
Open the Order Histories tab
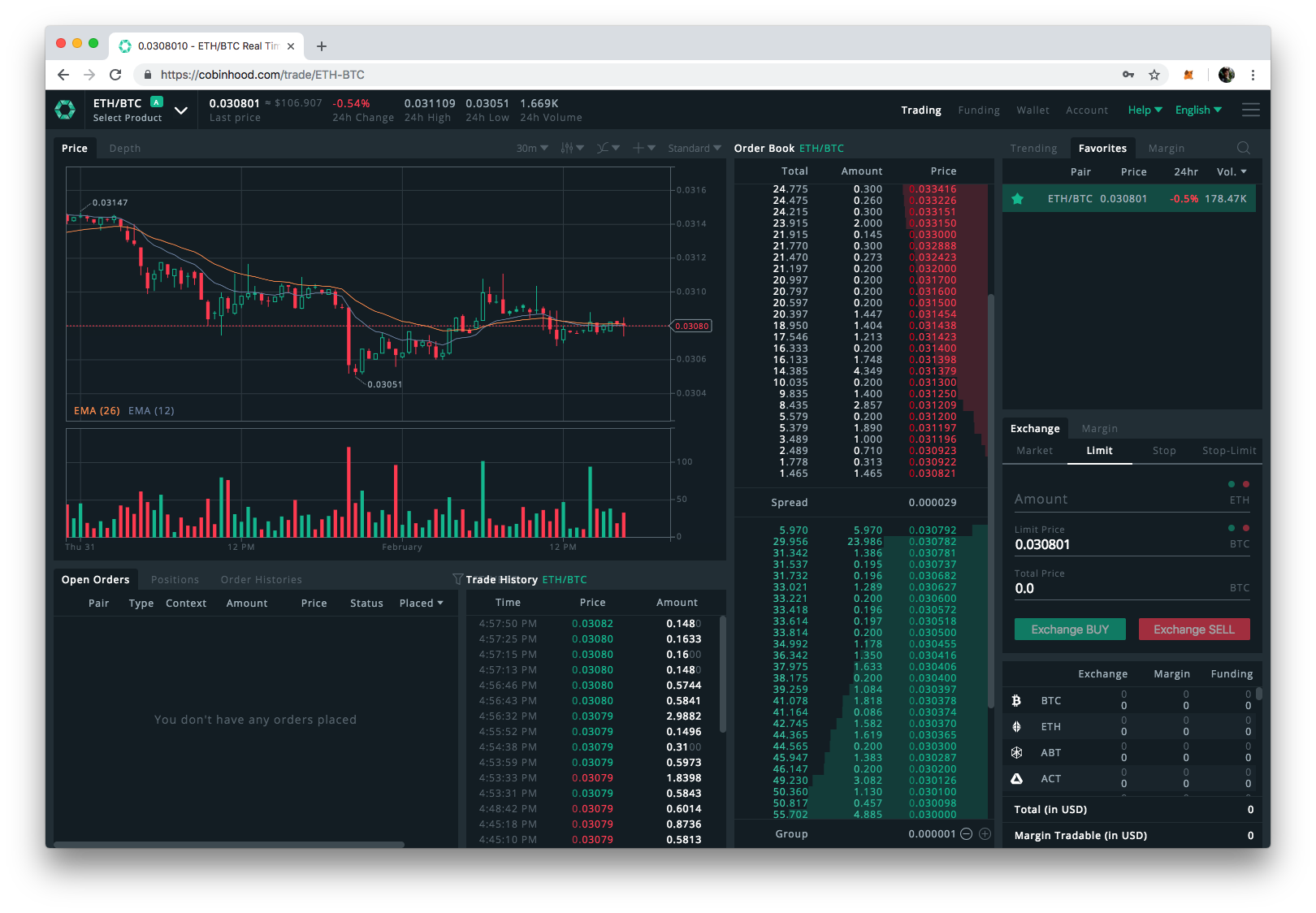[x=261, y=579]
